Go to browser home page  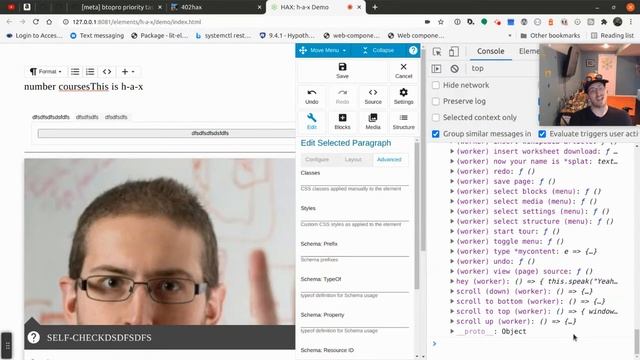point(49,22)
